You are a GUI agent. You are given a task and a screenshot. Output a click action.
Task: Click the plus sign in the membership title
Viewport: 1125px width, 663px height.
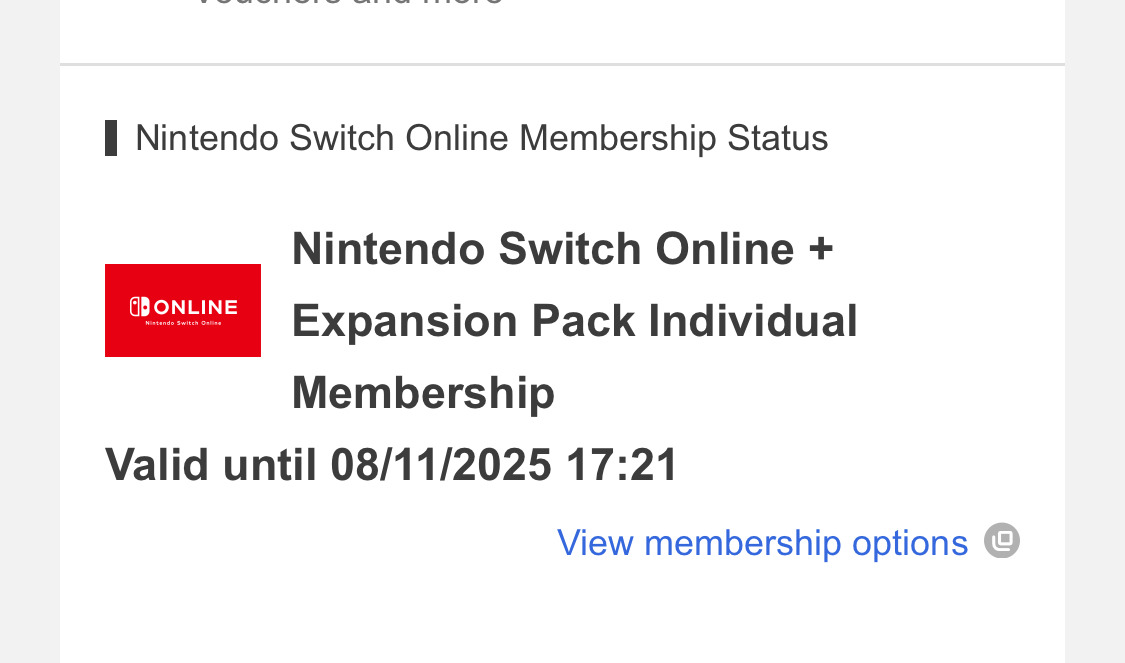[820, 249]
